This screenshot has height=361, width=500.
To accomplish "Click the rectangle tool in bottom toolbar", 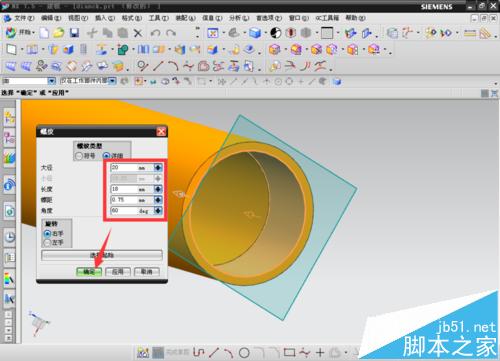I will pyautogui.click(x=289, y=352).
